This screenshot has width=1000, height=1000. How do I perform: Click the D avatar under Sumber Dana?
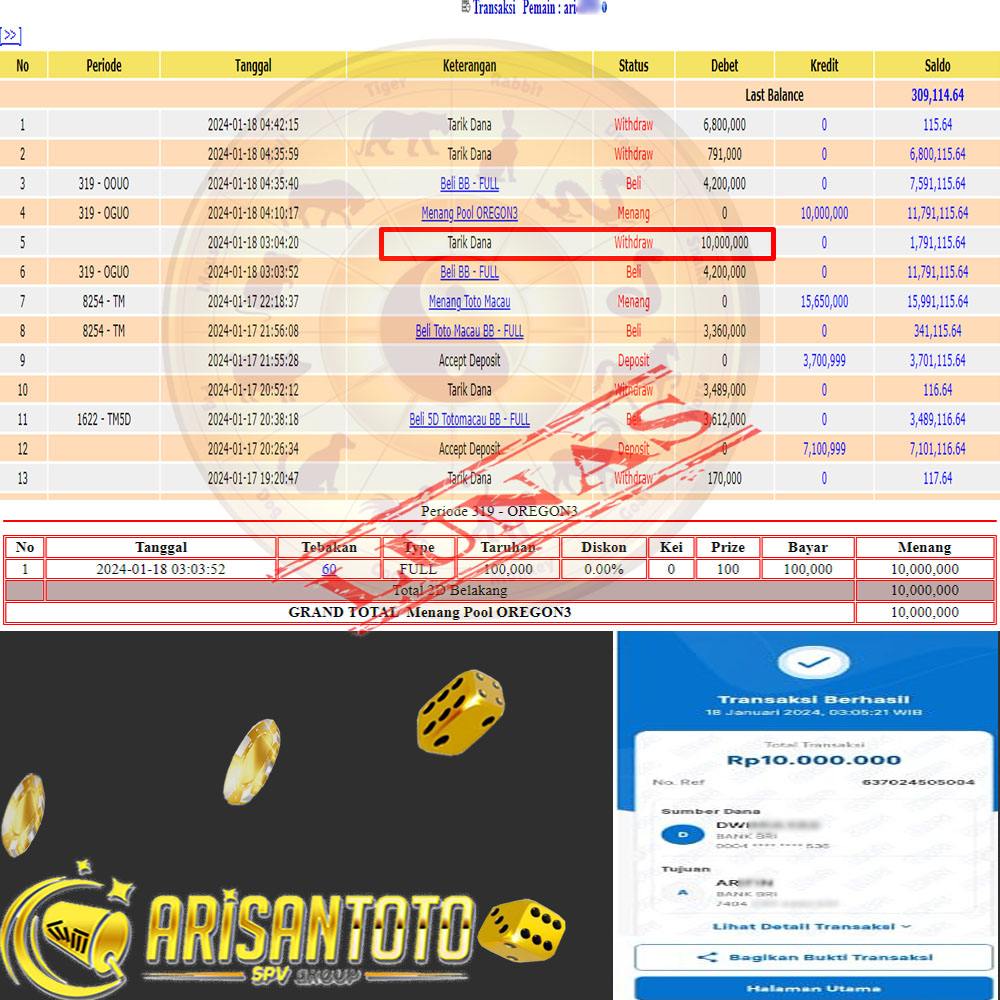pos(682,834)
